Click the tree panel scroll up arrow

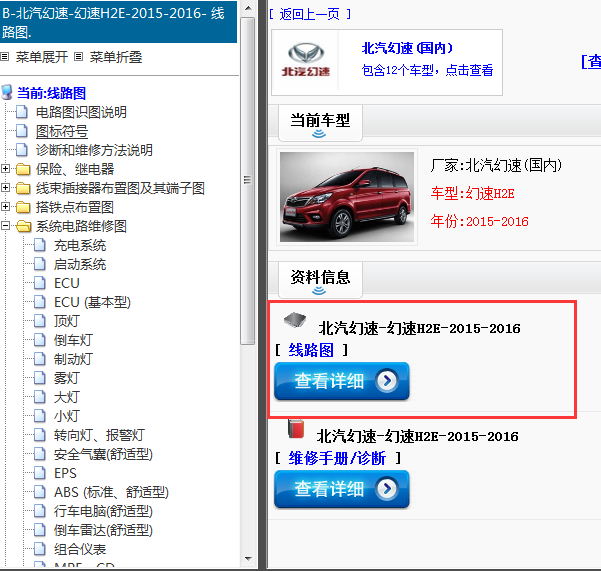pyautogui.click(x=248, y=8)
